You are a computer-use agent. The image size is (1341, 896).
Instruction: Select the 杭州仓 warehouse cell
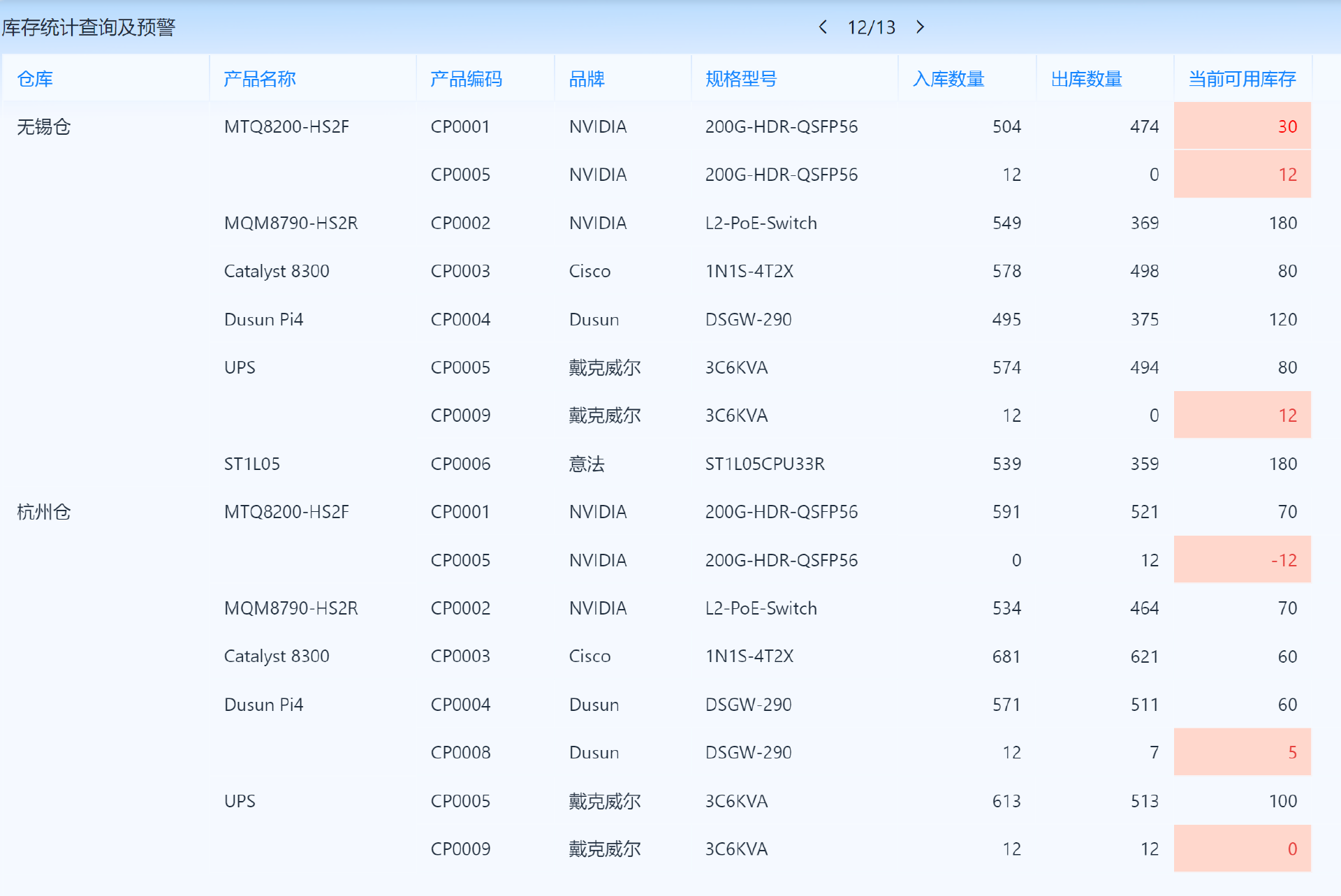pos(43,512)
